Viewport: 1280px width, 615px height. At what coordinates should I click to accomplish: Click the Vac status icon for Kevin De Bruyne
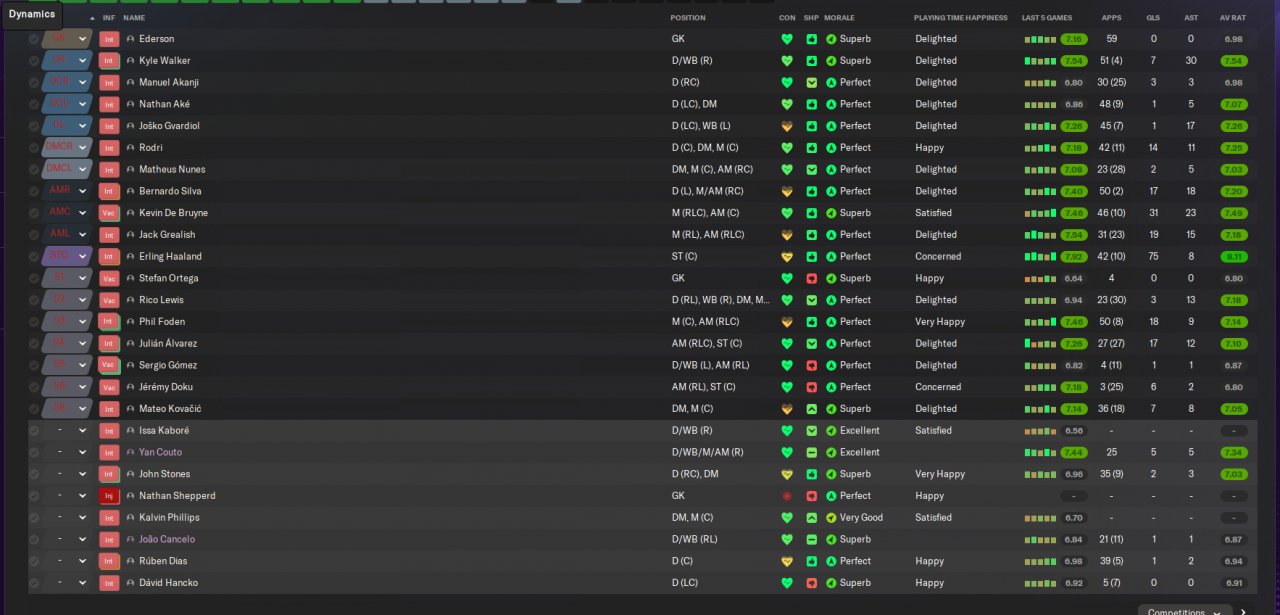coord(109,213)
